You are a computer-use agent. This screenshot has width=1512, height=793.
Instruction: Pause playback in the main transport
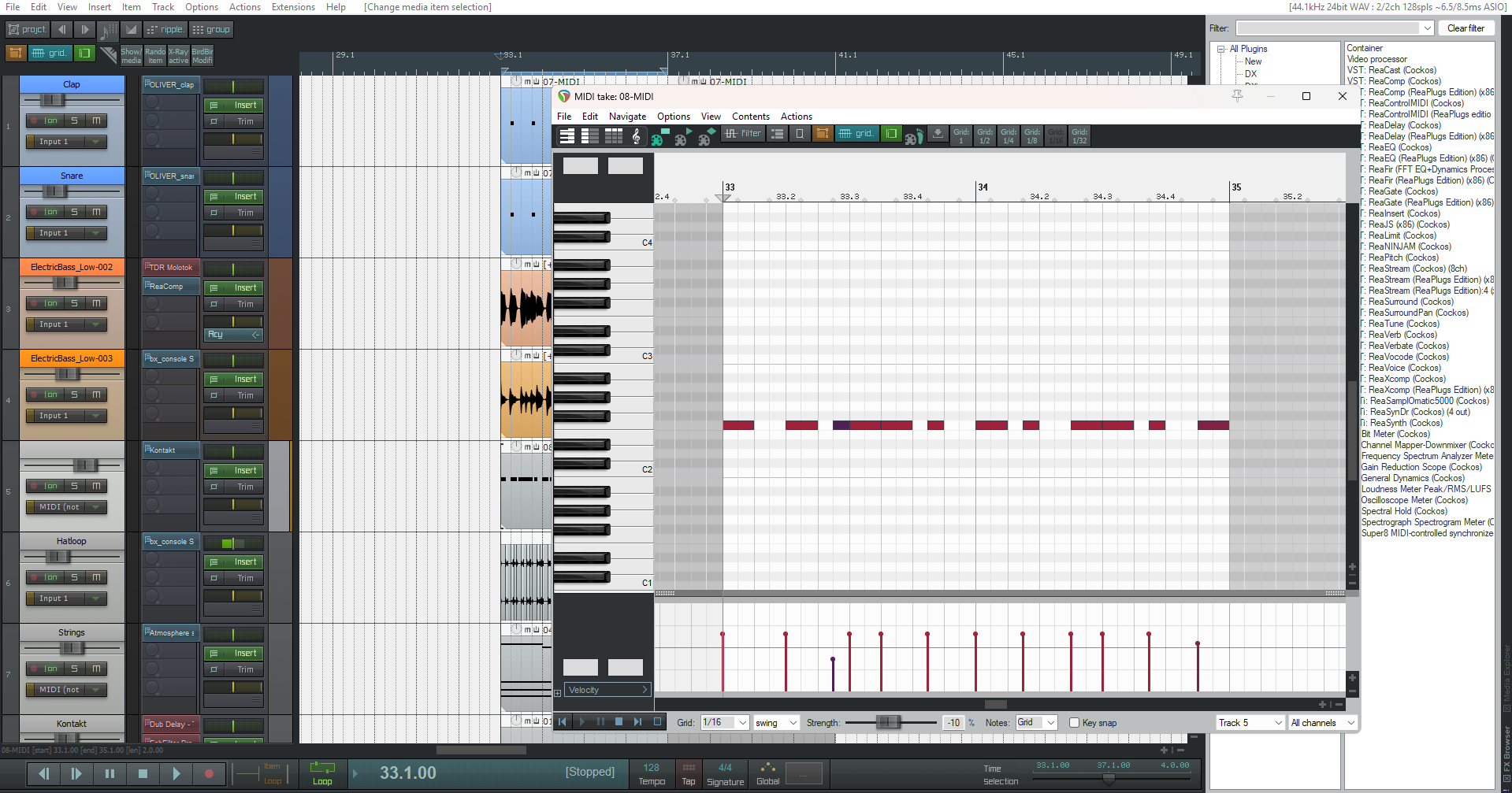pyautogui.click(x=110, y=773)
